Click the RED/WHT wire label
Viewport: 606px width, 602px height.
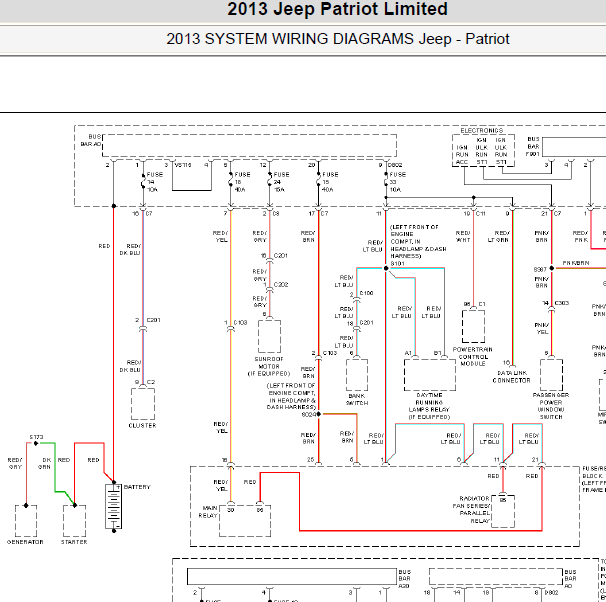(463, 236)
